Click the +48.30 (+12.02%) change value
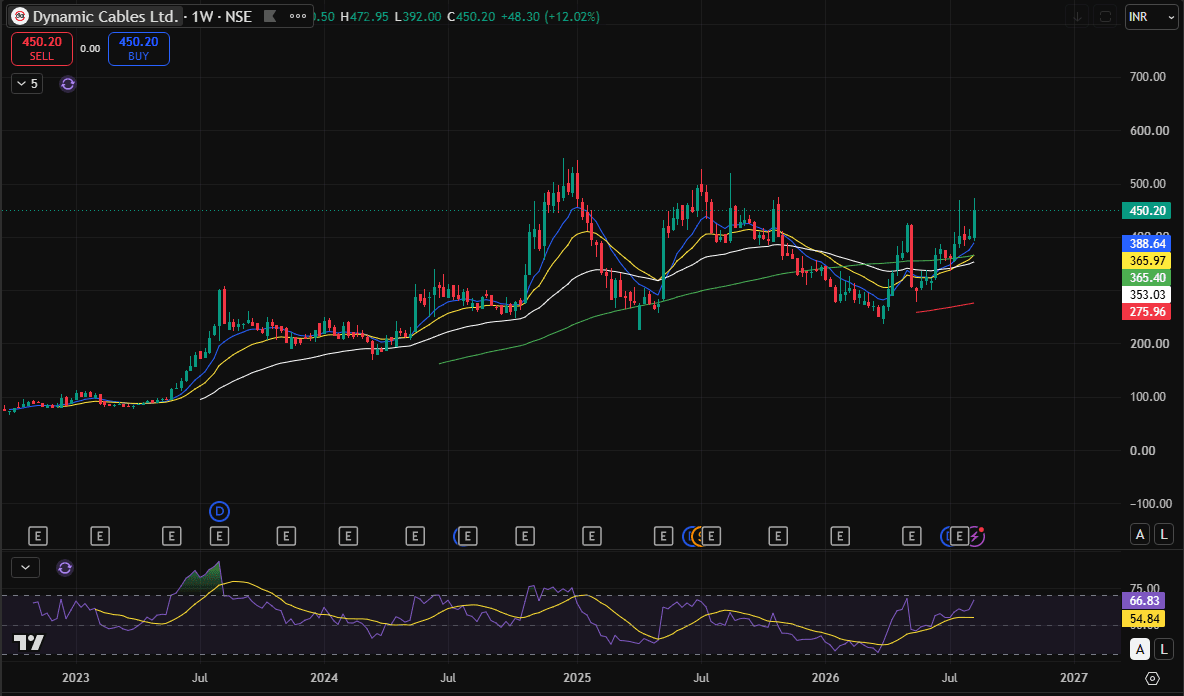The width and height of the screenshot is (1184, 696). pyautogui.click(x=549, y=16)
